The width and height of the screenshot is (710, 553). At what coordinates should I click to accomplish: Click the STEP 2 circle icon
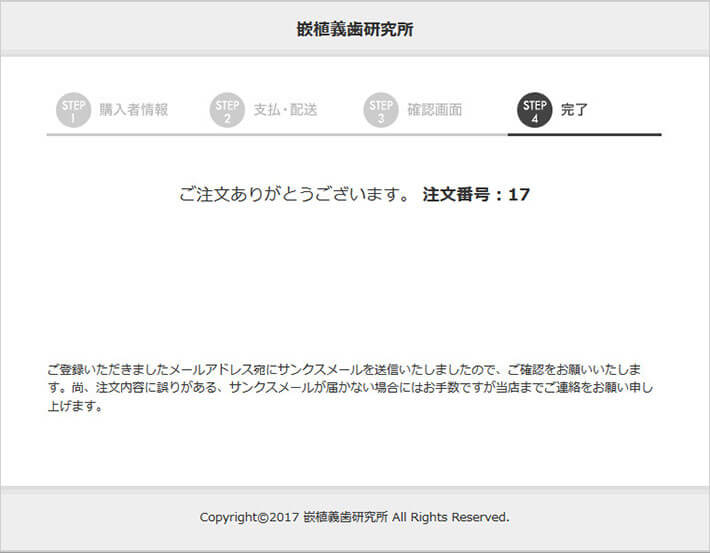click(x=227, y=110)
